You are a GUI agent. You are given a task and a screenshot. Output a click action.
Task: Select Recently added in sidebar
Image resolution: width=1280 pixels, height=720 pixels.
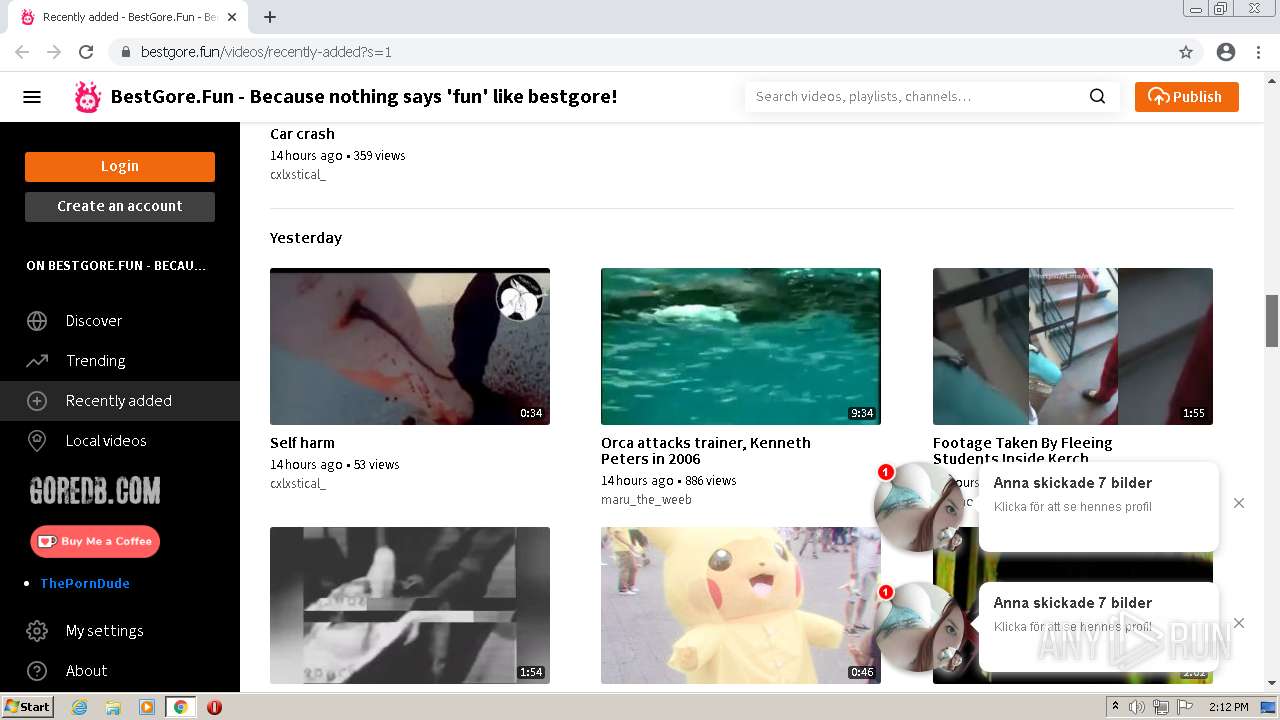coord(120,401)
